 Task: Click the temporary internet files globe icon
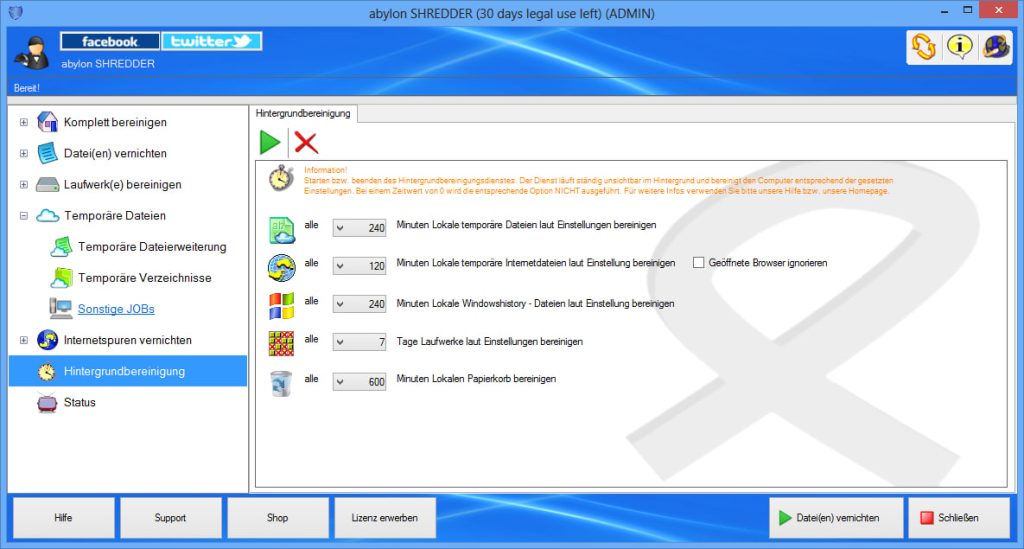[281, 268]
